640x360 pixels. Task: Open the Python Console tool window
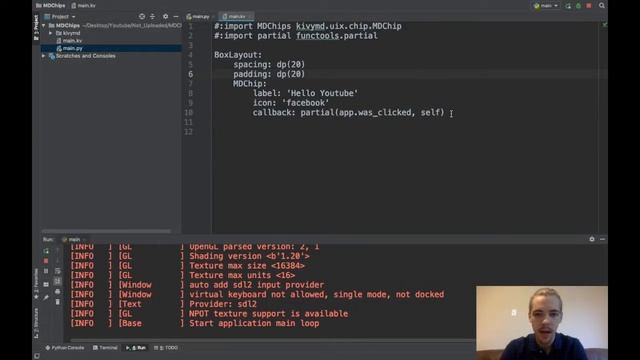pos(65,348)
